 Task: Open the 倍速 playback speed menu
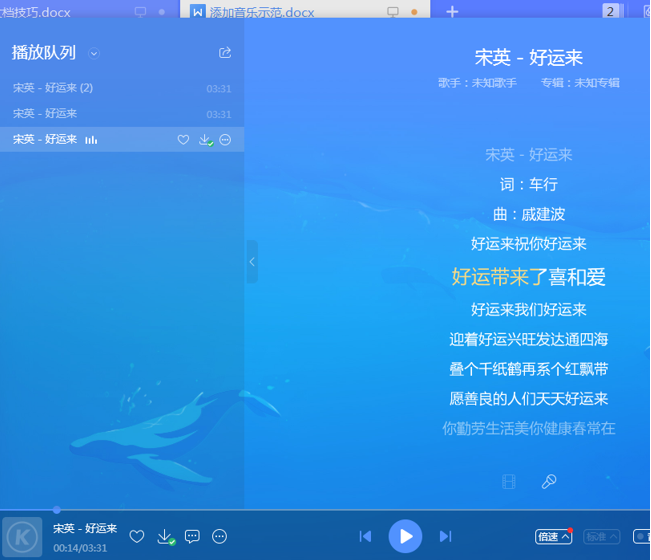pyautogui.click(x=553, y=536)
